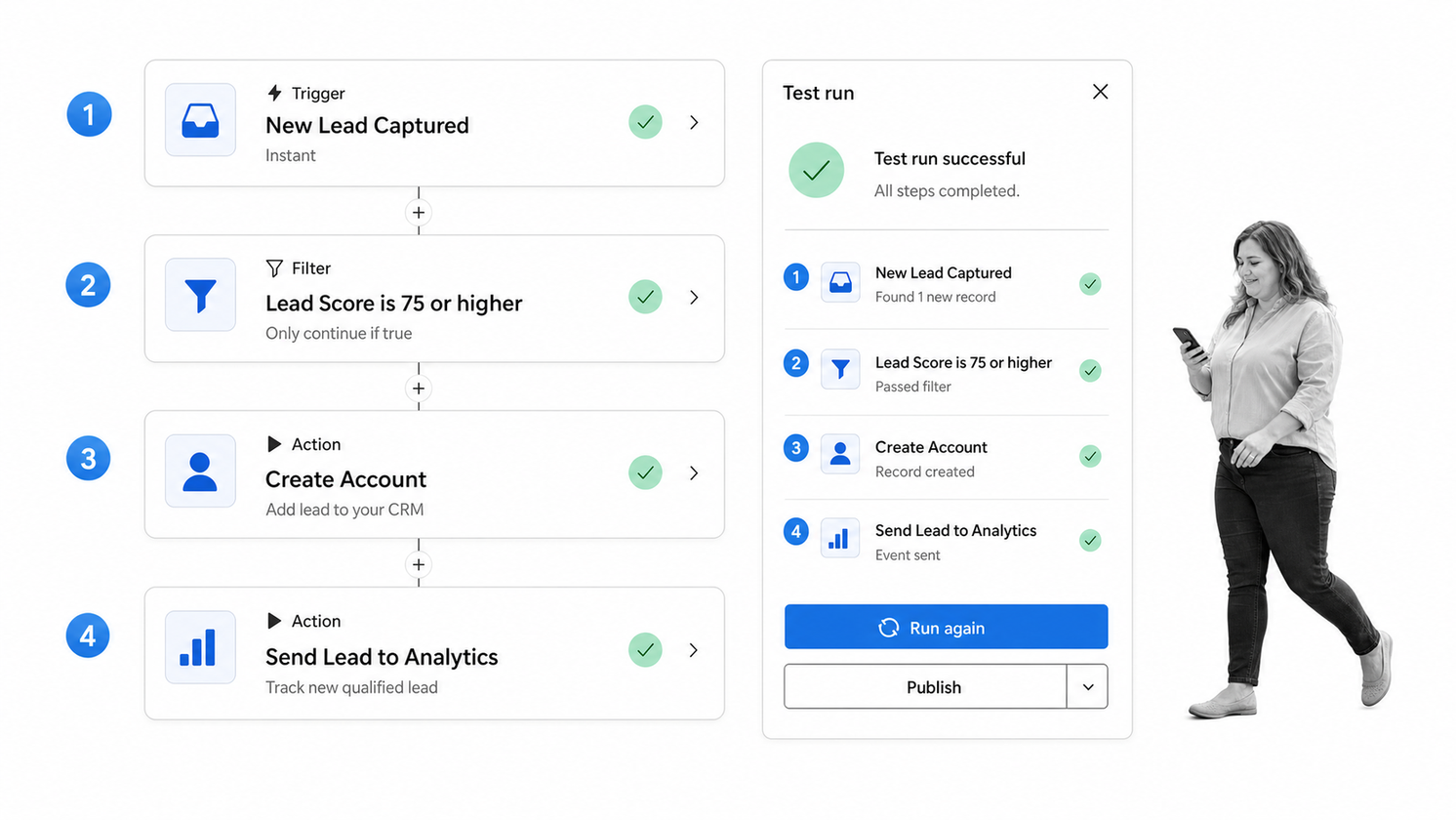Click the play triangle above Create Account

(274, 444)
